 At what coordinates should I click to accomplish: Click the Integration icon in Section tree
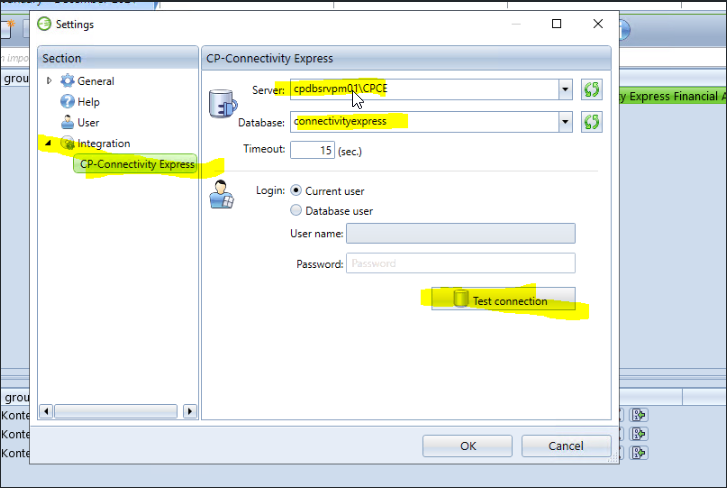[68, 143]
